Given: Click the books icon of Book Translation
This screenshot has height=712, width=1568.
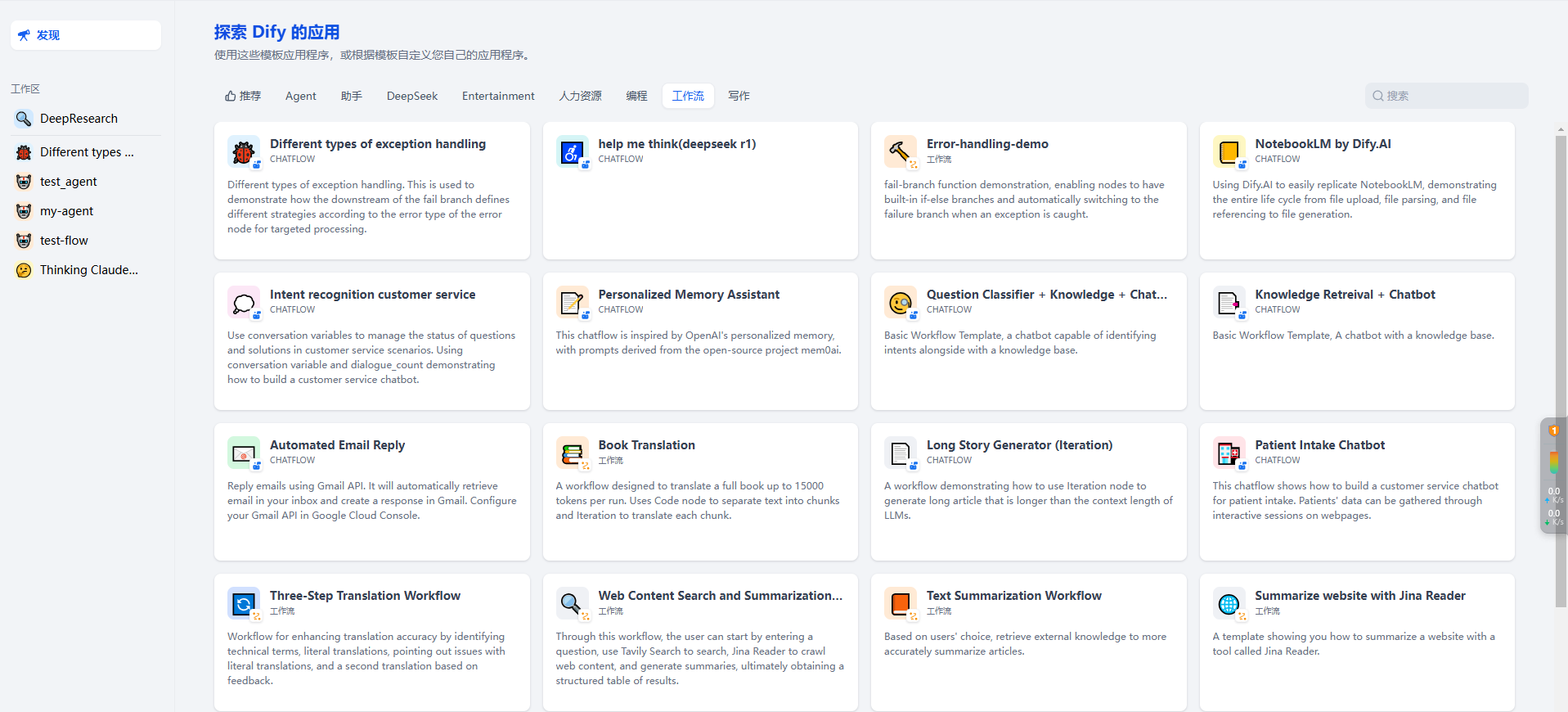Looking at the screenshot, I should (572, 453).
